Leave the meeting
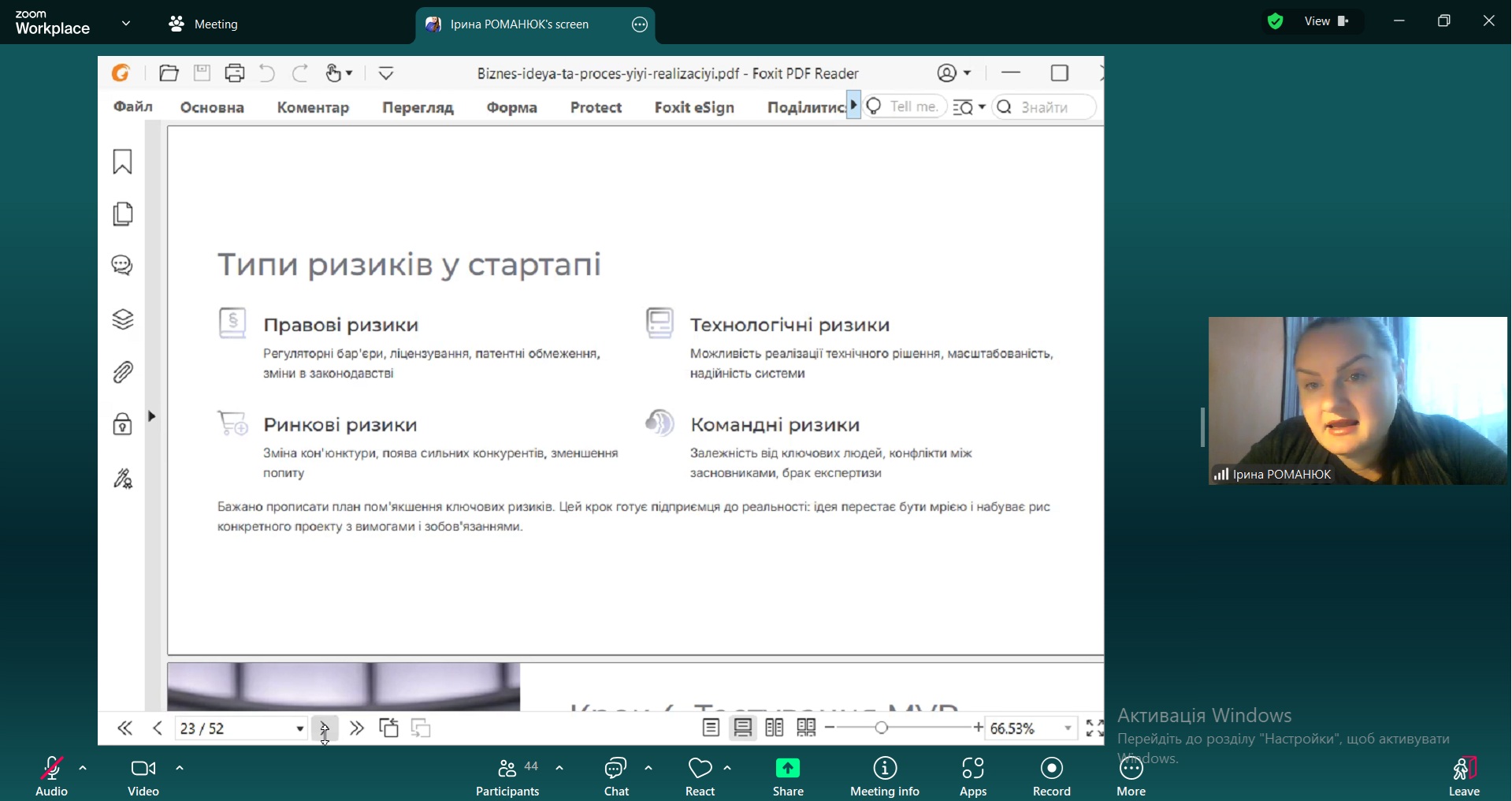The image size is (1512, 801). [1465, 777]
